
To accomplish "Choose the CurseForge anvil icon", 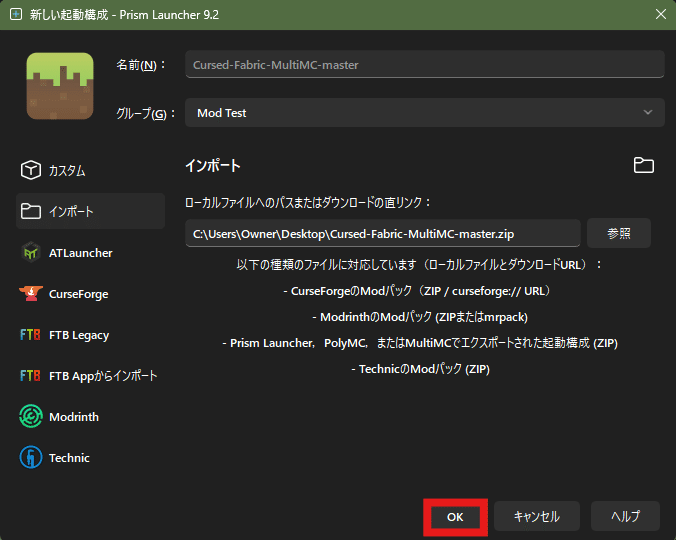I will 31,293.
